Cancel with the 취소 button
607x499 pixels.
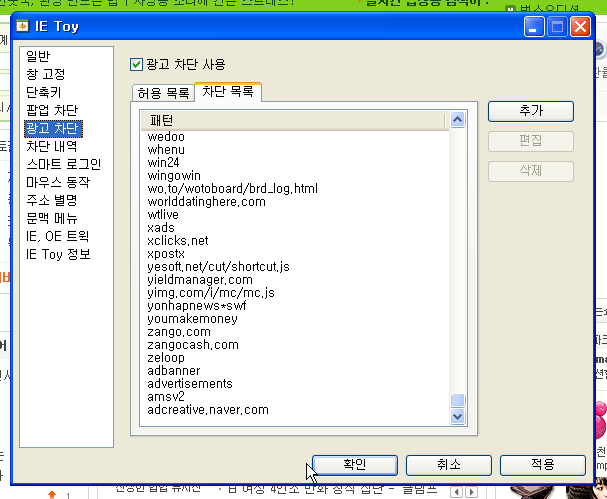[x=449, y=465]
